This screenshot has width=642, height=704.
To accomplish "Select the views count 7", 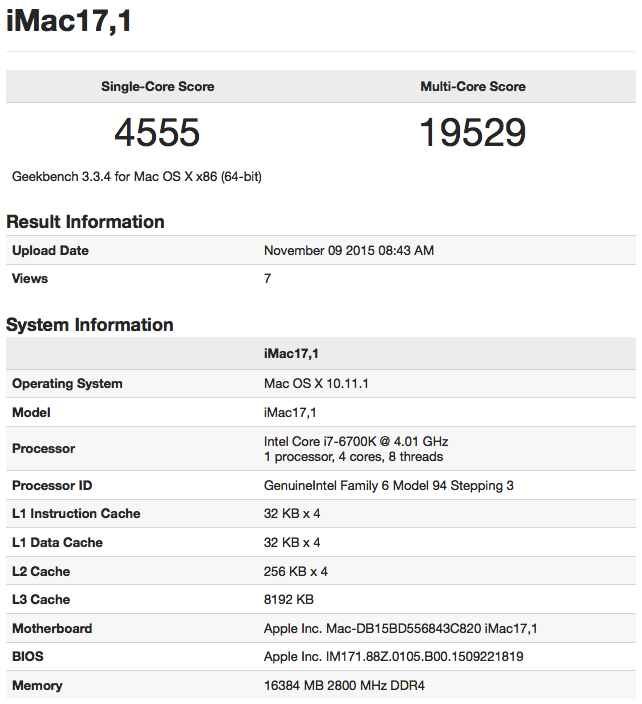I will pyautogui.click(x=268, y=279).
